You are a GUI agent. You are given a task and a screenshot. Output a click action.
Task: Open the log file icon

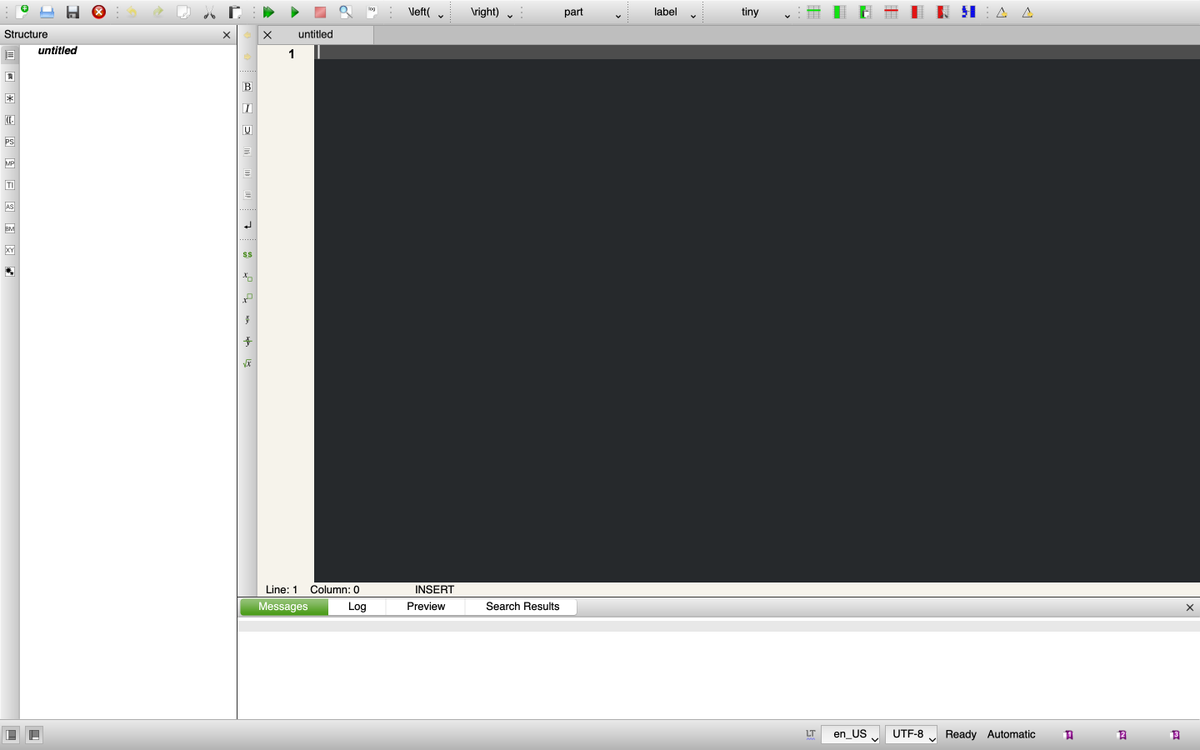372,12
